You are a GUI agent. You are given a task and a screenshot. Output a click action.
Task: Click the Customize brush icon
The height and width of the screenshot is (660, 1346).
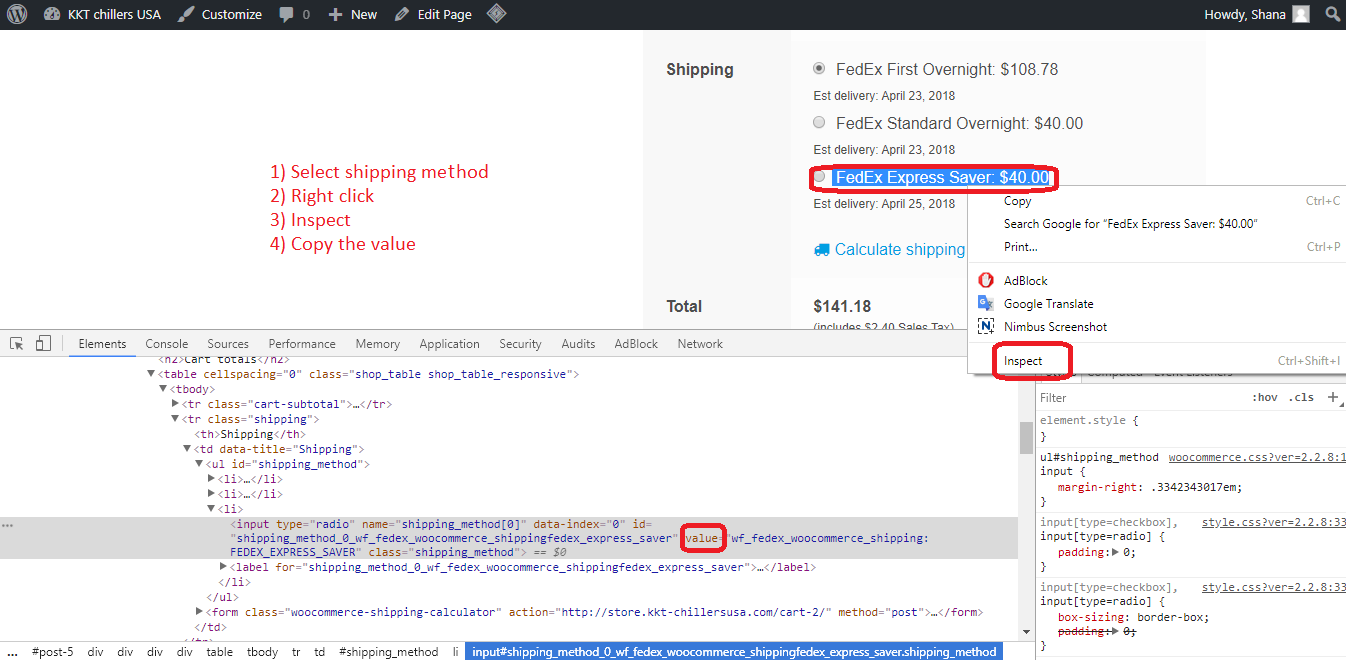click(186, 15)
